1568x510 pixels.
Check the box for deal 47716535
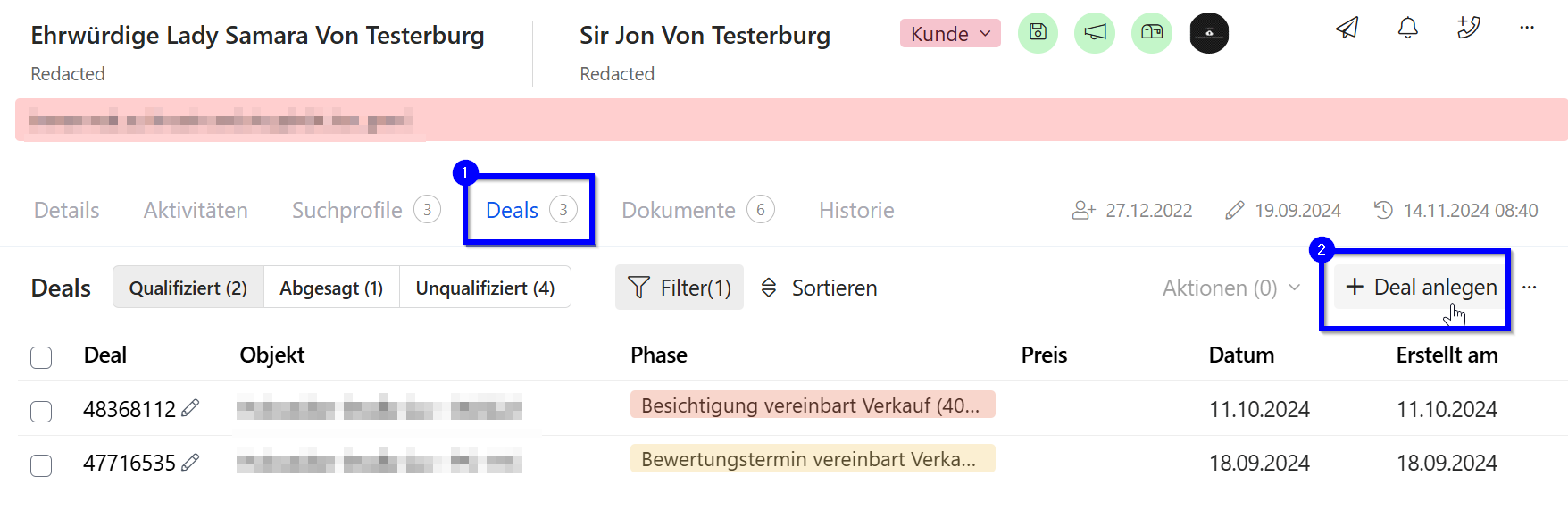pos(41,465)
